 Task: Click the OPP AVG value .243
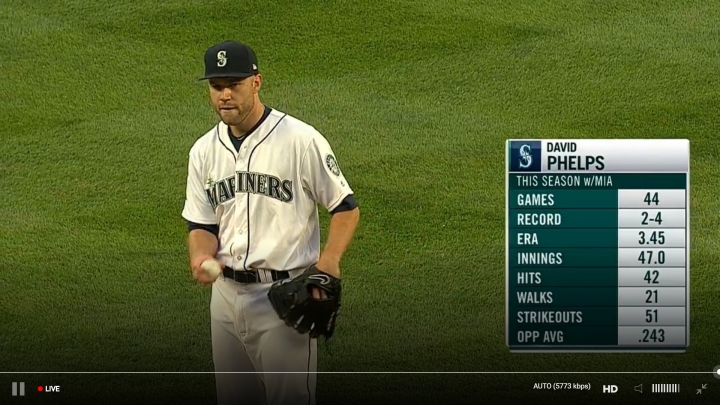tap(652, 336)
